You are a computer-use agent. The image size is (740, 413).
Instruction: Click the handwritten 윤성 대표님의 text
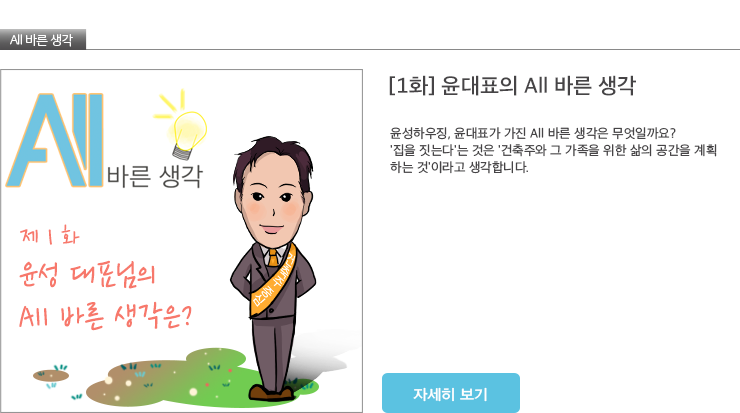point(87,275)
